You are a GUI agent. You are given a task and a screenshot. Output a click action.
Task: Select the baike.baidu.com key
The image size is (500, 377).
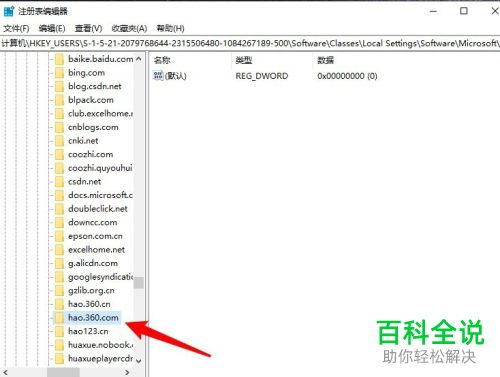100,59
